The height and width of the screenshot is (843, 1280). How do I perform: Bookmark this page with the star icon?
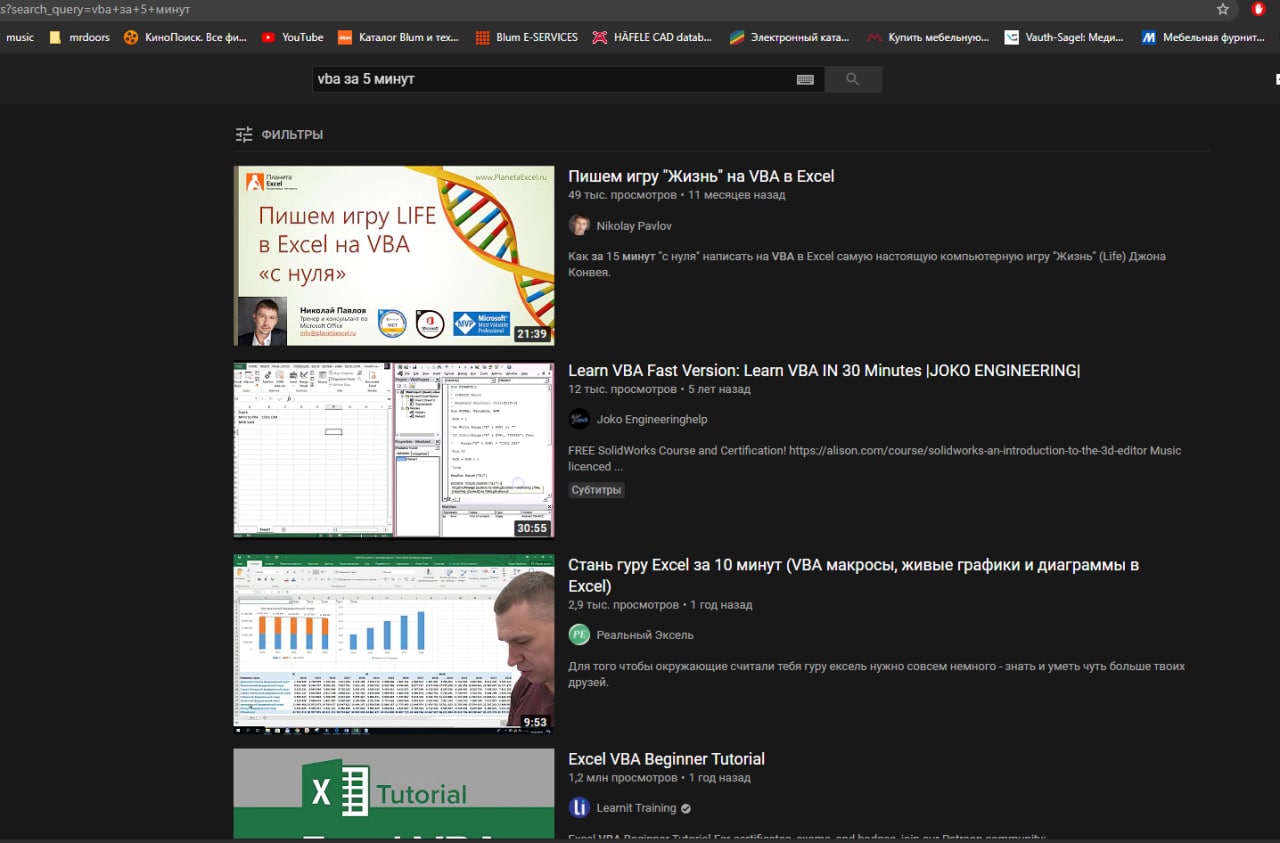[1222, 9]
